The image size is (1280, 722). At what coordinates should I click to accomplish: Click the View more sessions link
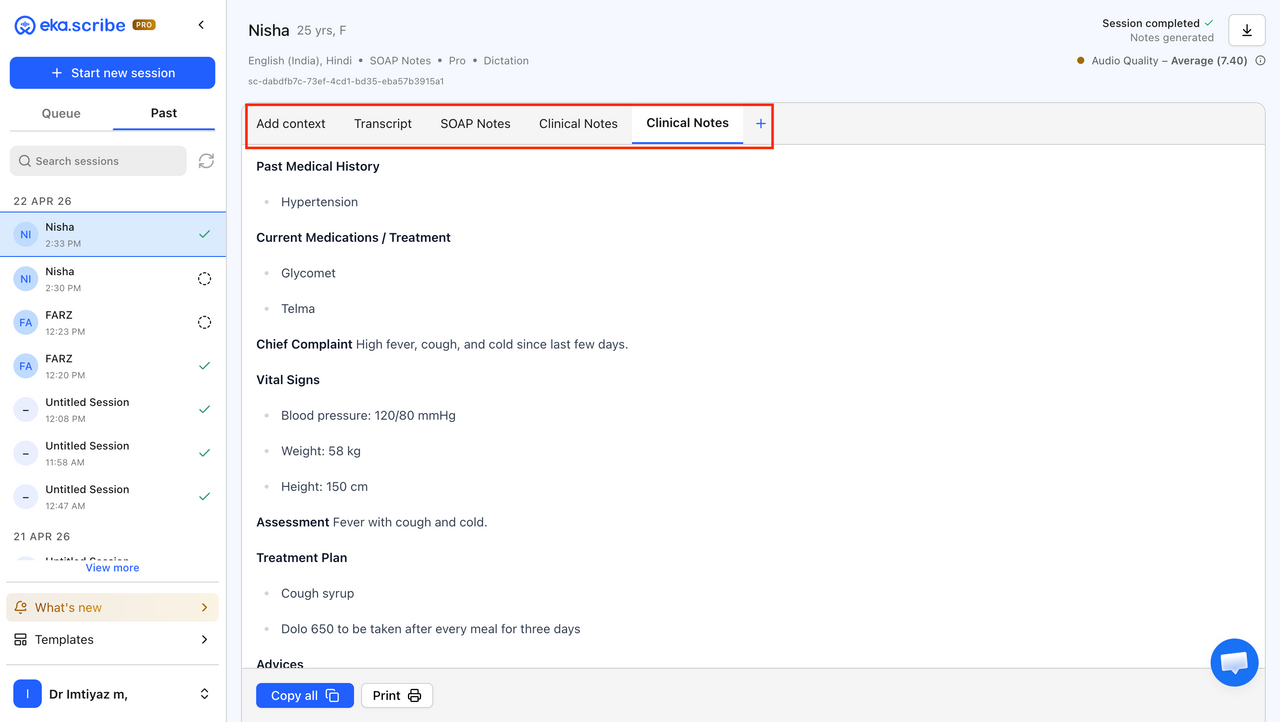coord(112,568)
